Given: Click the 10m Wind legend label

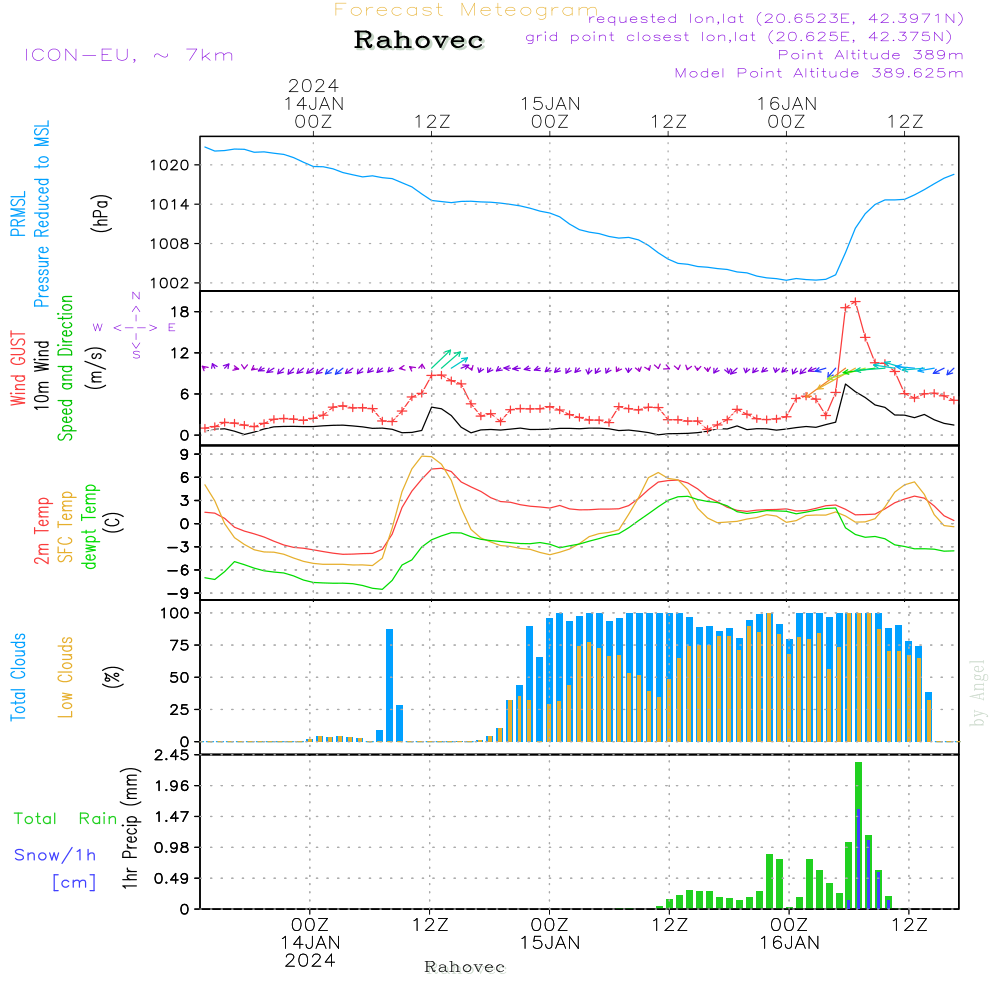Looking at the screenshot, I should pos(41,374).
